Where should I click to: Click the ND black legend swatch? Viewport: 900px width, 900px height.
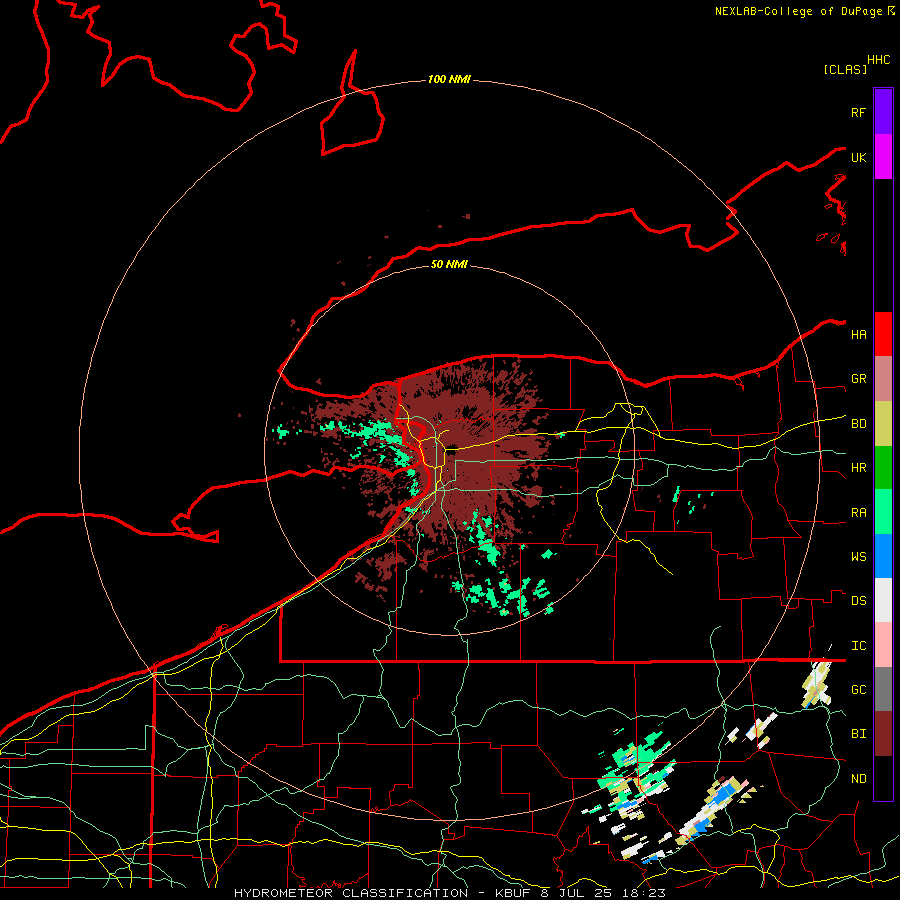click(x=883, y=778)
